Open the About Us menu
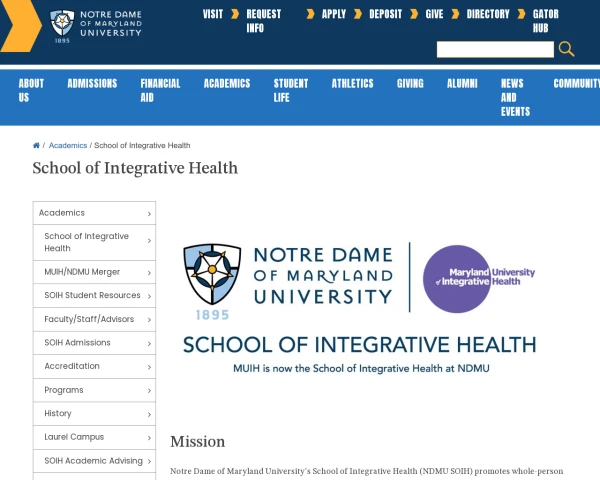 coord(31,90)
